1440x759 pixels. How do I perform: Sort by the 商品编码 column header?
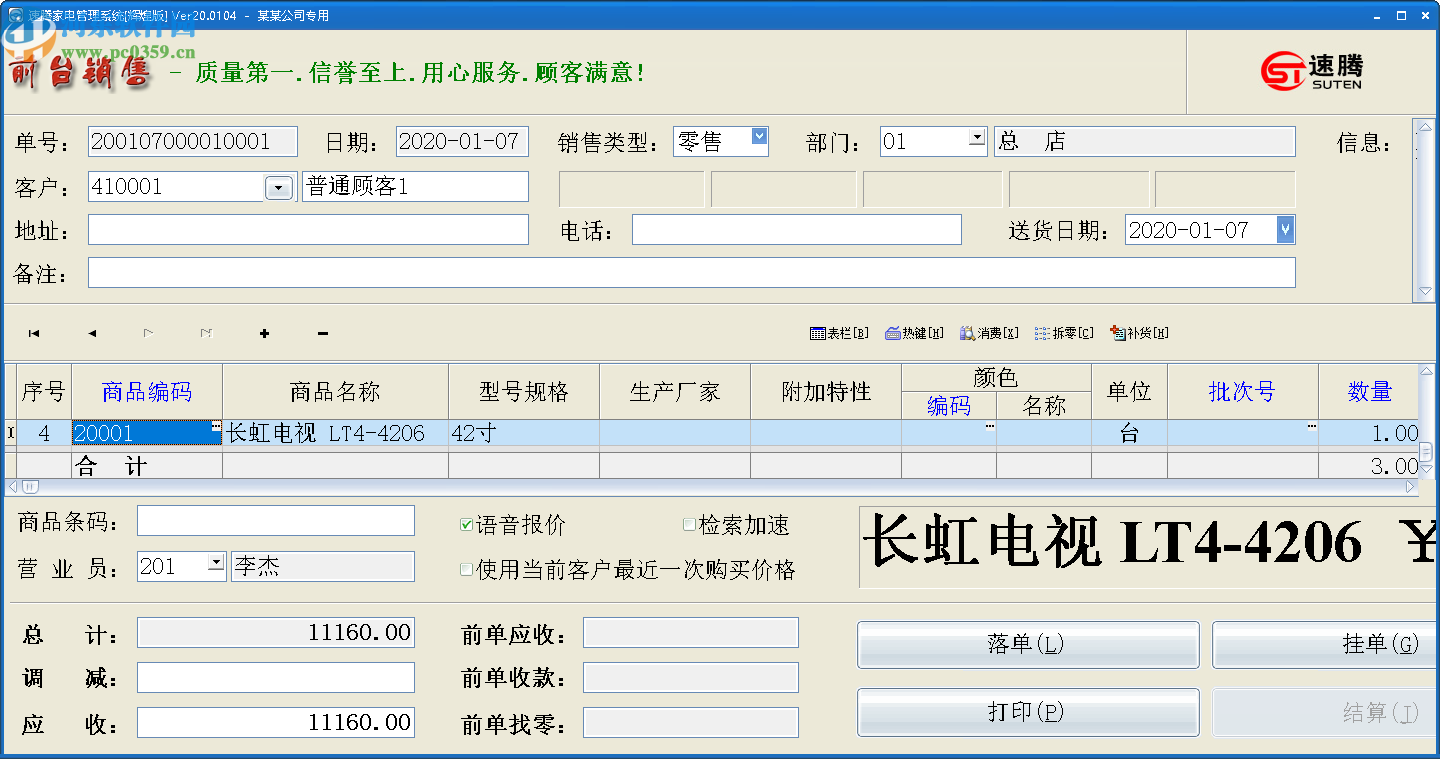tap(145, 391)
